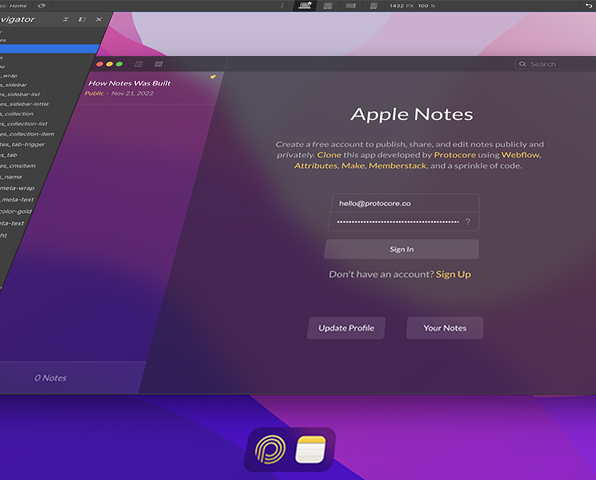Click the green maximize dot in Notes window

119,64
